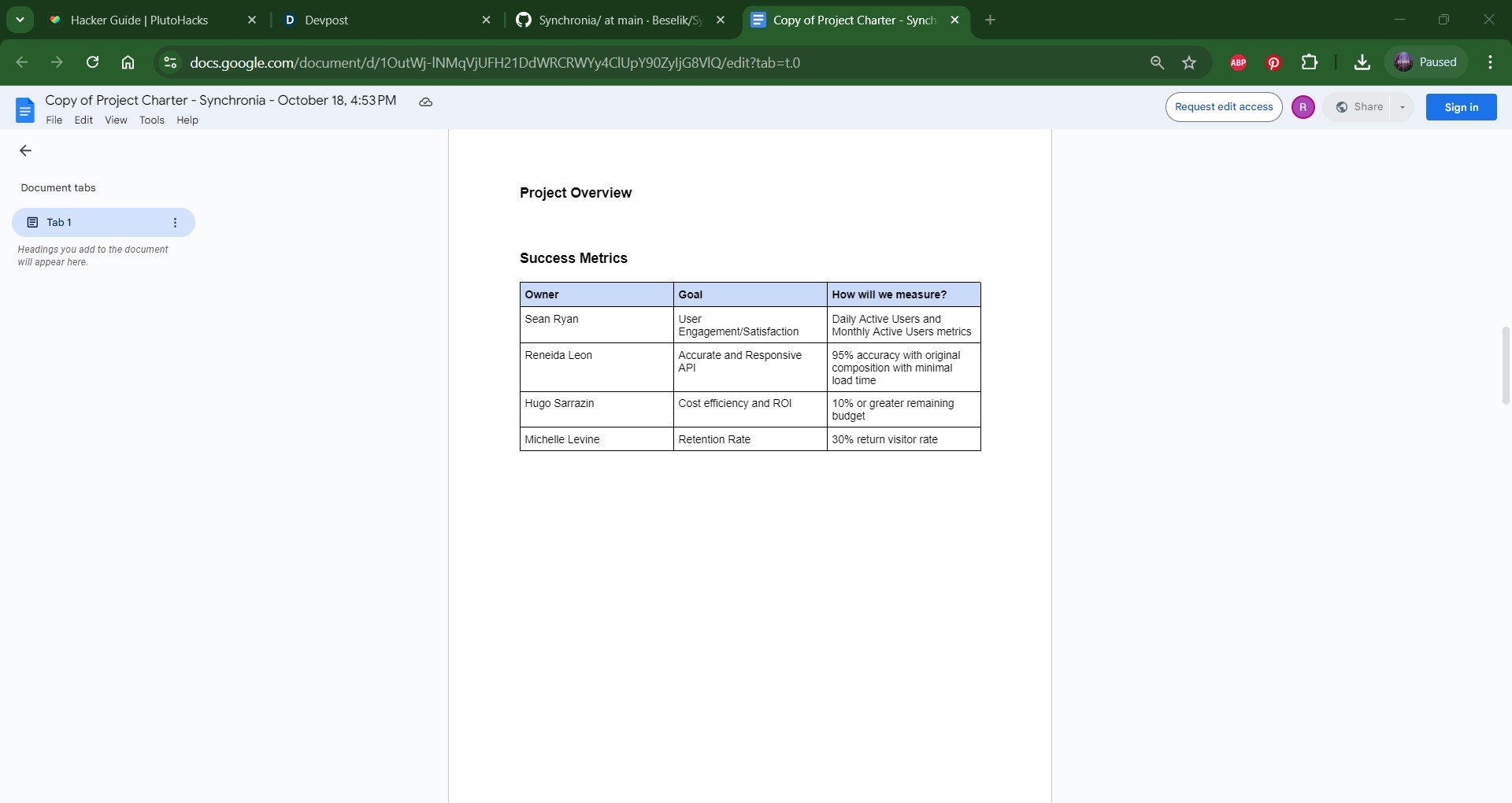Click the Retention Rate cell
1512x803 pixels.
(750, 439)
